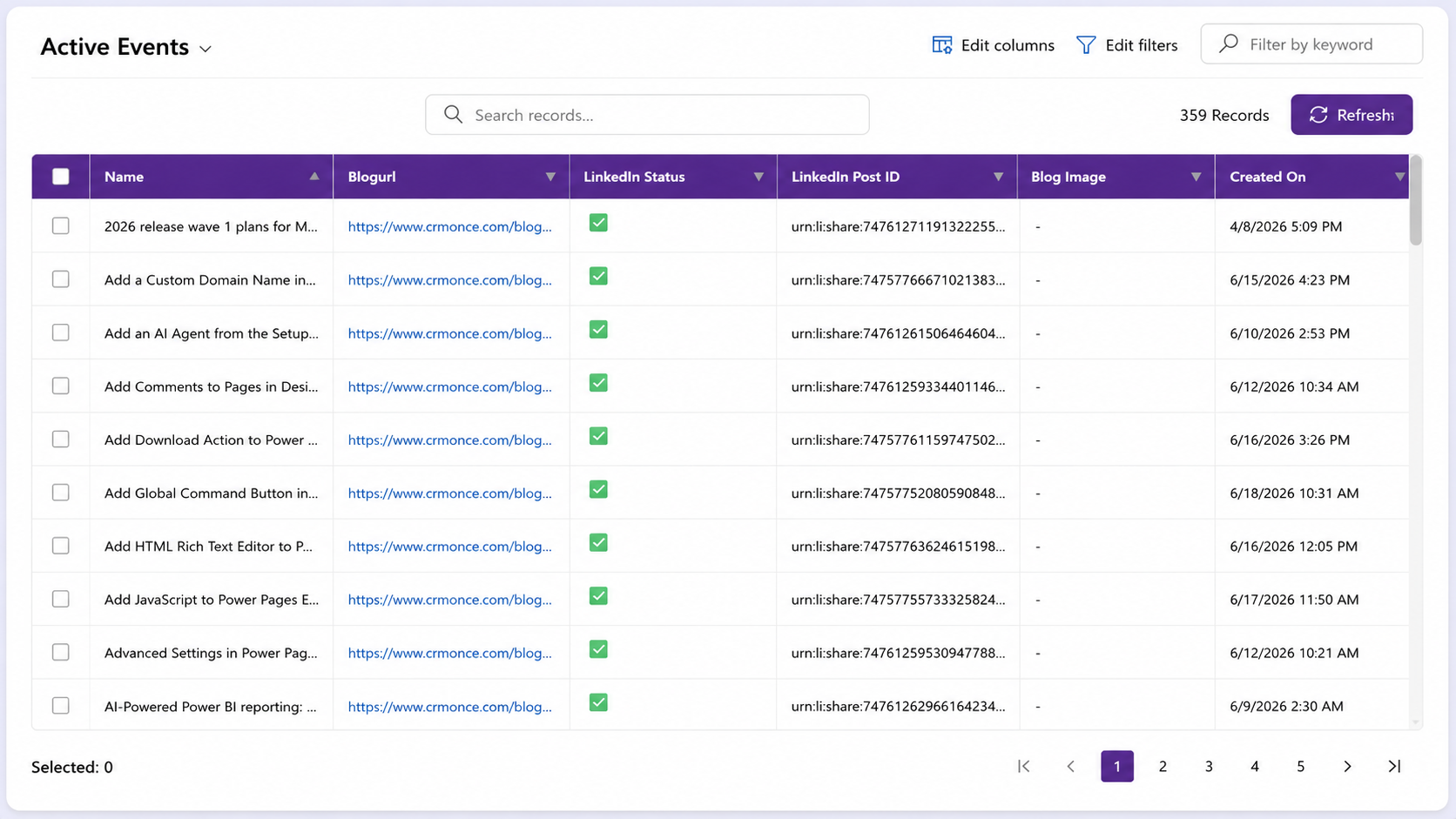Click the Post ID starting urn:li:share:74761262966164234
Image resolution: width=1456 pixels, height=819 pixels.
pos(898,706)
